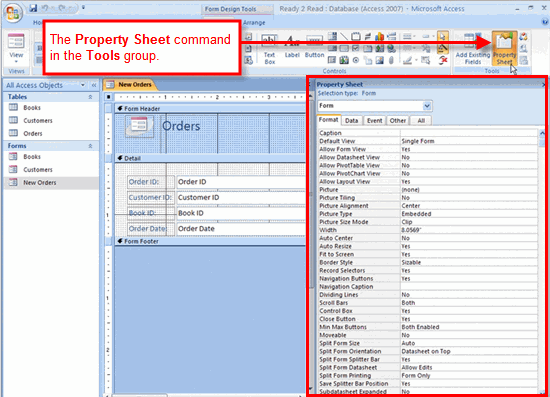Viewport: 550px width, 397px height.
Task: Select the Label control
Action: (292, 46)
